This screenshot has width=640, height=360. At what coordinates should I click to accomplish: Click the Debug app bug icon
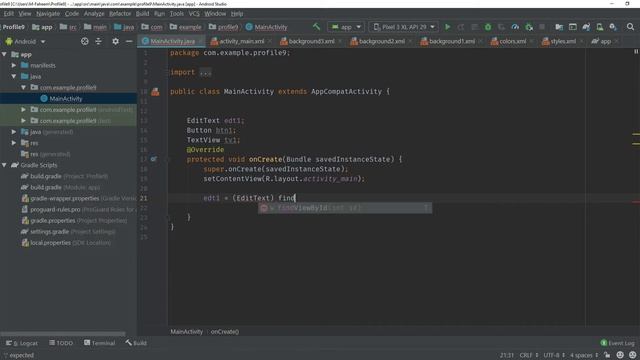tap(488, 27)
